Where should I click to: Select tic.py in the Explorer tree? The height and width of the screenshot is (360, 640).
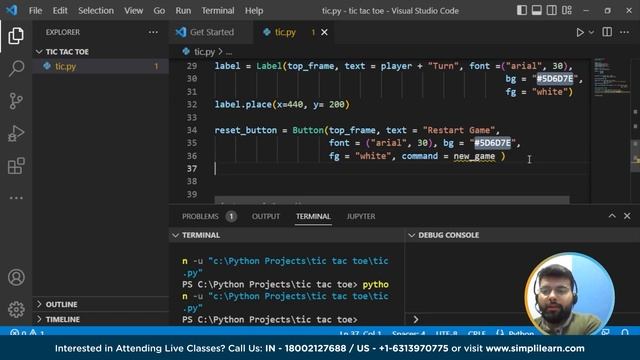tap(100, 66)
